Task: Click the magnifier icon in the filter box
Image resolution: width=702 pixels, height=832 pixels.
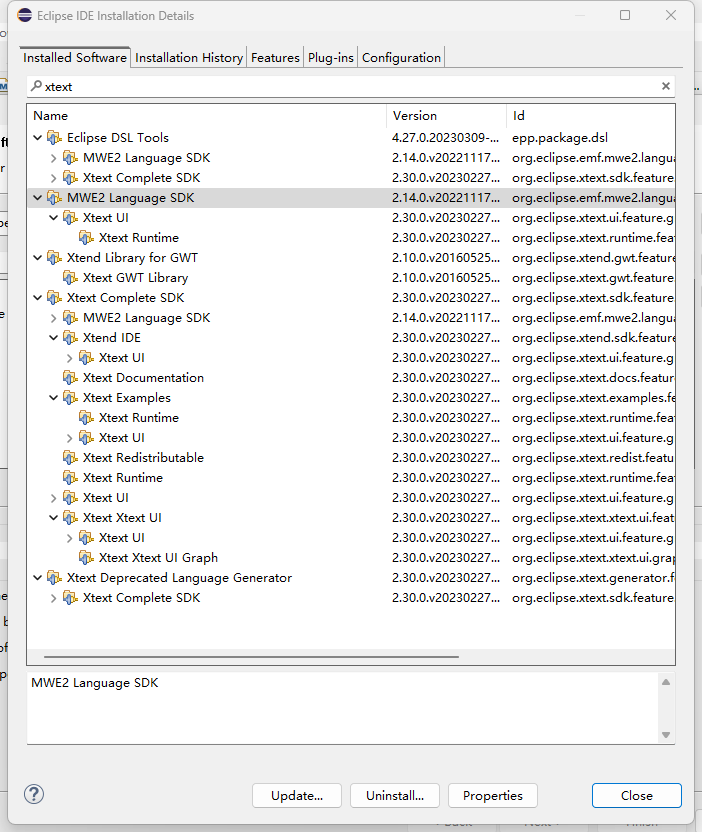Action: (36, 86)
